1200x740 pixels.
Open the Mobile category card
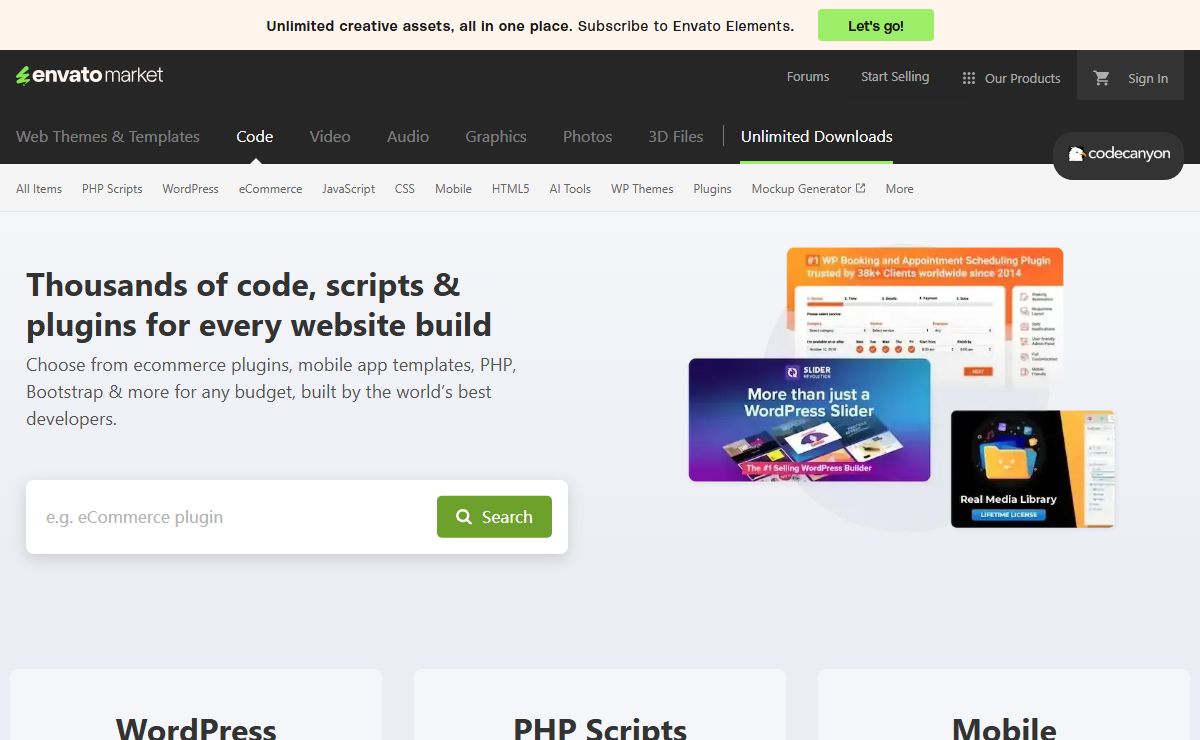point(1004,705)
